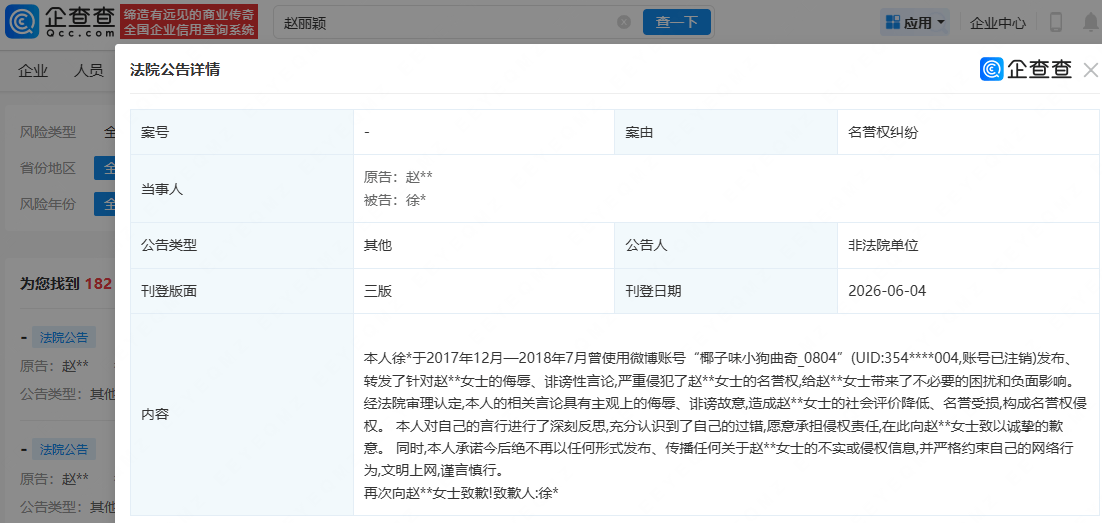Switch to the 企业 tab
Image resolution: width=1102 pixels, height=523 pixels.
(33, 70)
